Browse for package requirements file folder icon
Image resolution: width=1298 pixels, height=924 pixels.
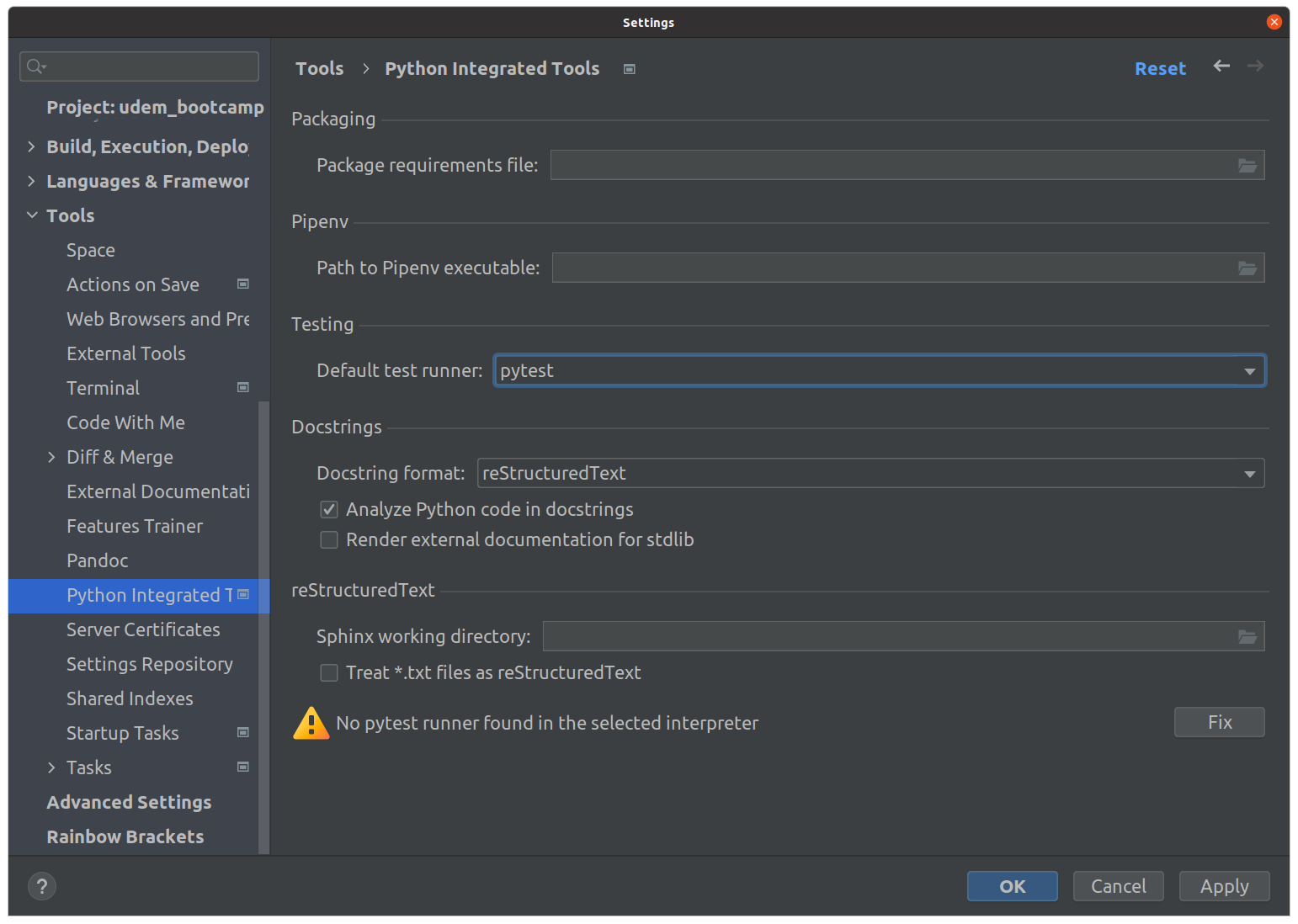(1247, 166)
